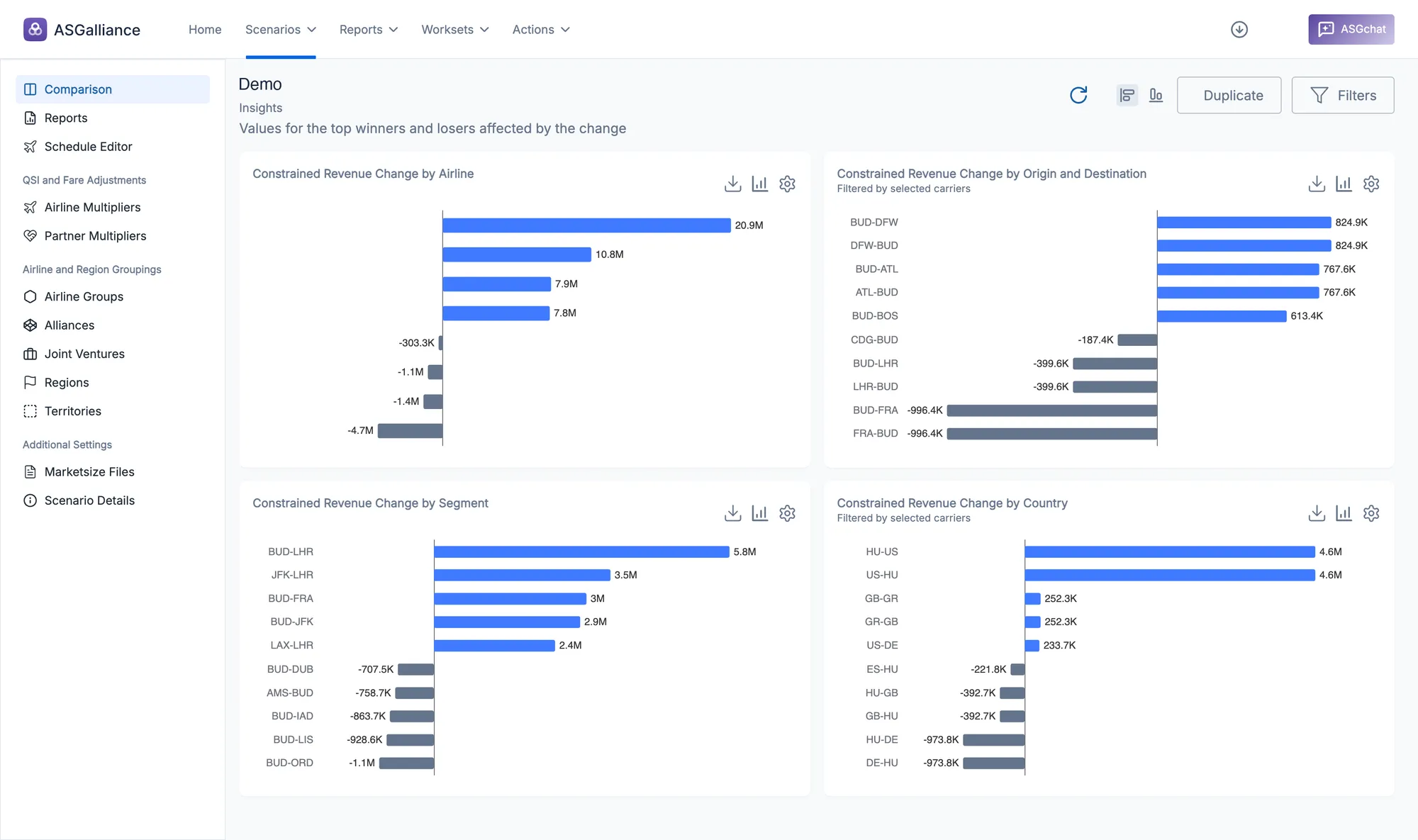Viewport: 1418px width, 840px height.
Task: Open Reports in the left sidebar
Action: point(113,118)
